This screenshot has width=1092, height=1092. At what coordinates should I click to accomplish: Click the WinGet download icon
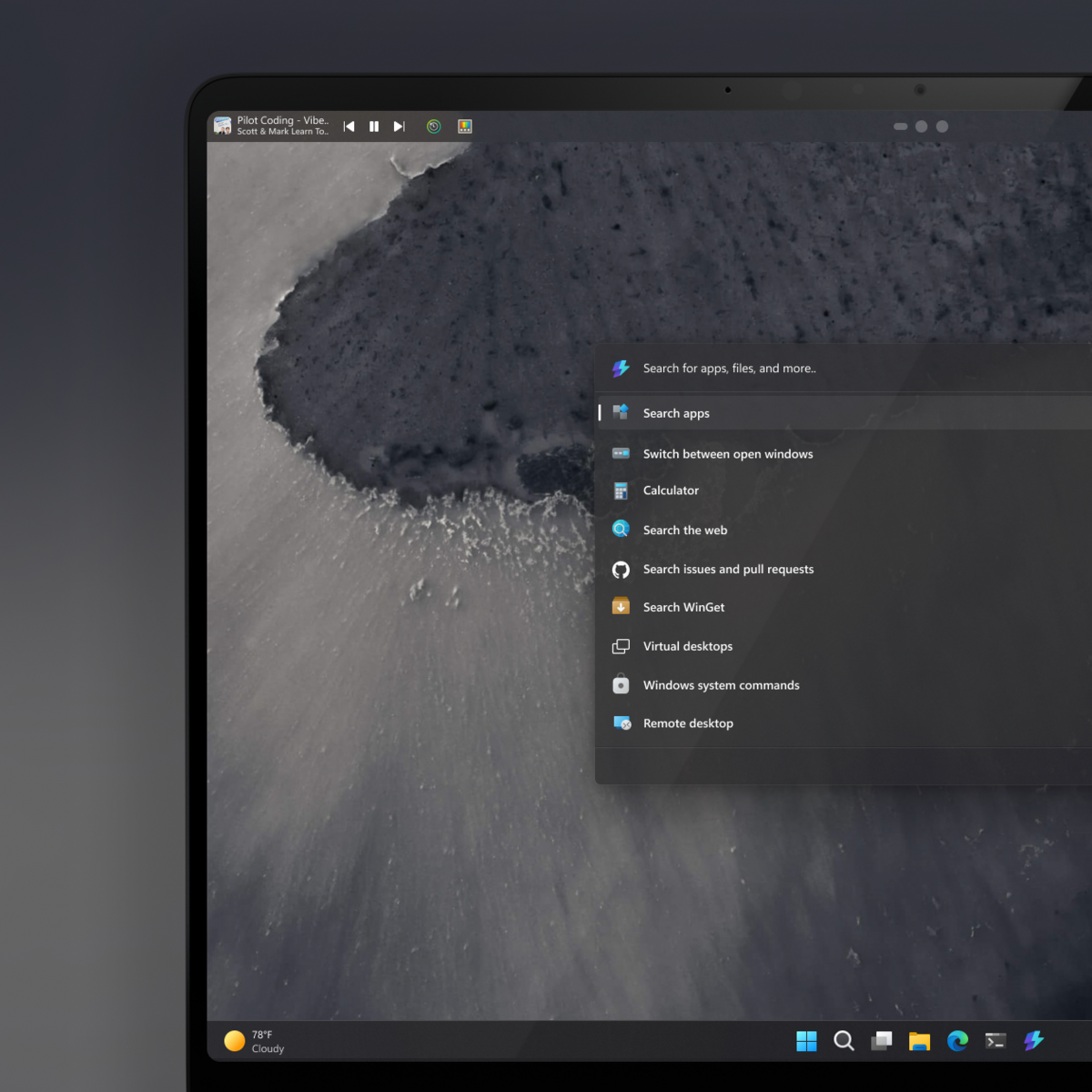tap(621, 606)
